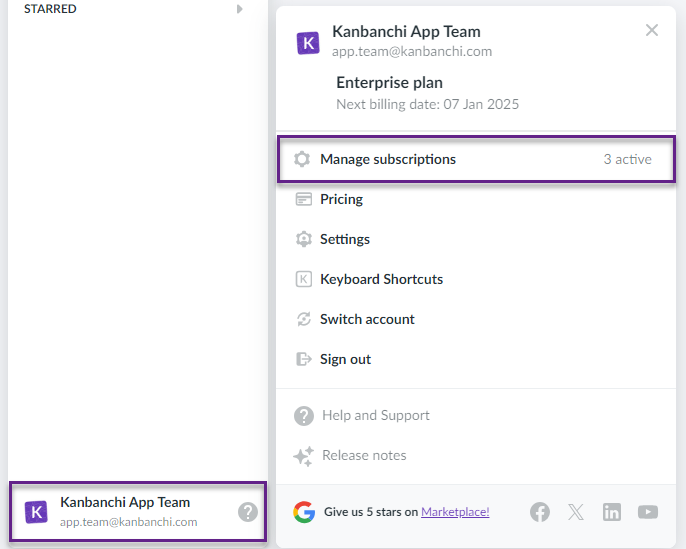Open the X (Twitter) icon
The image size is (686, 549).
[576, 512]
